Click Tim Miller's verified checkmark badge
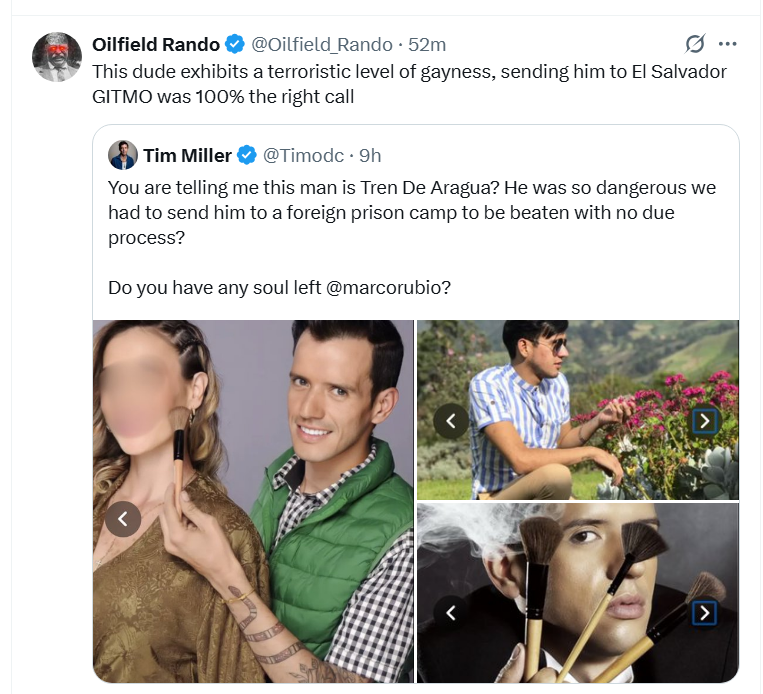The height and width of the screenshot is (694, 763). pos(247,155)
